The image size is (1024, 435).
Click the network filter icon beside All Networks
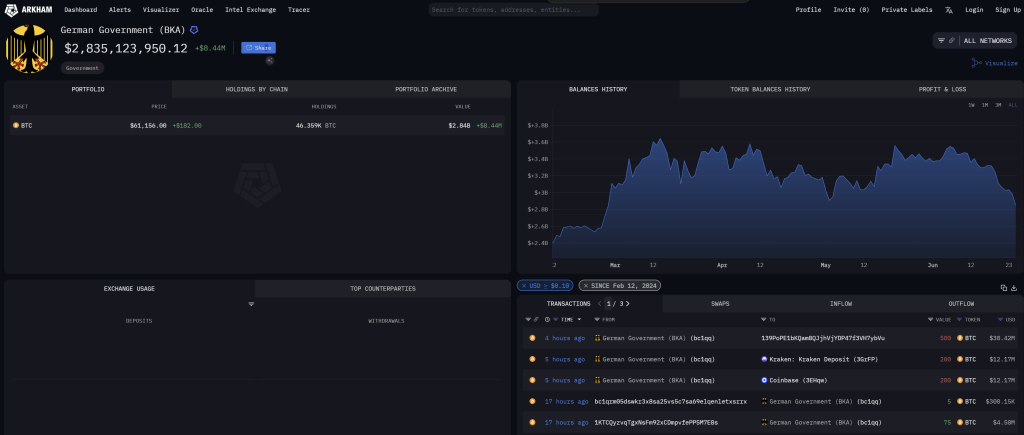tap(942, 40)
